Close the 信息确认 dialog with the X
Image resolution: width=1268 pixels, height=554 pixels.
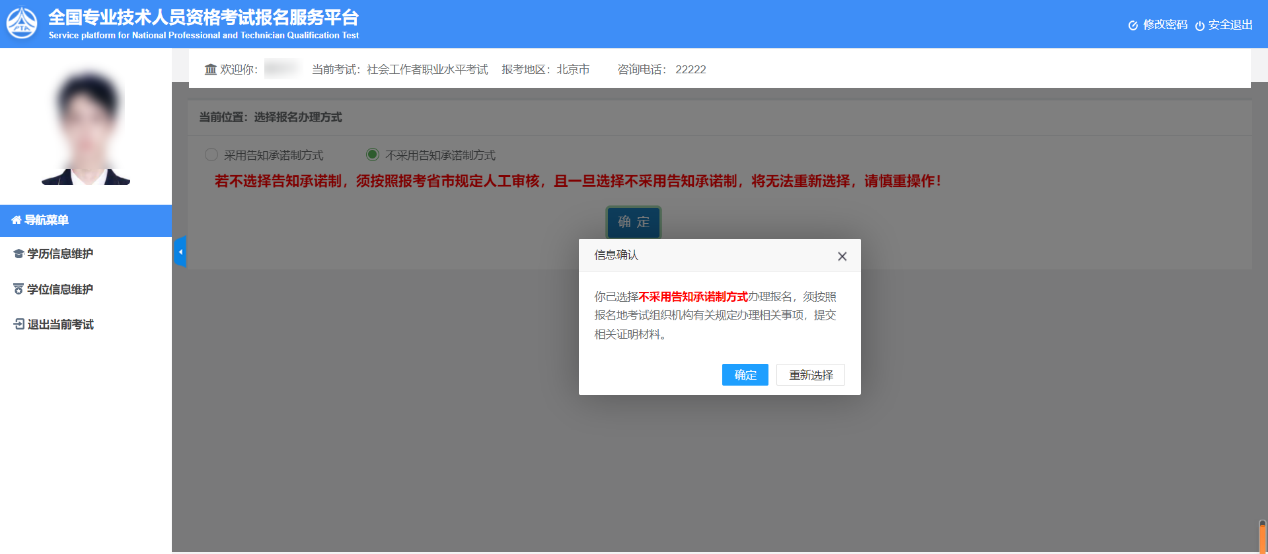[x=842, y=256]
